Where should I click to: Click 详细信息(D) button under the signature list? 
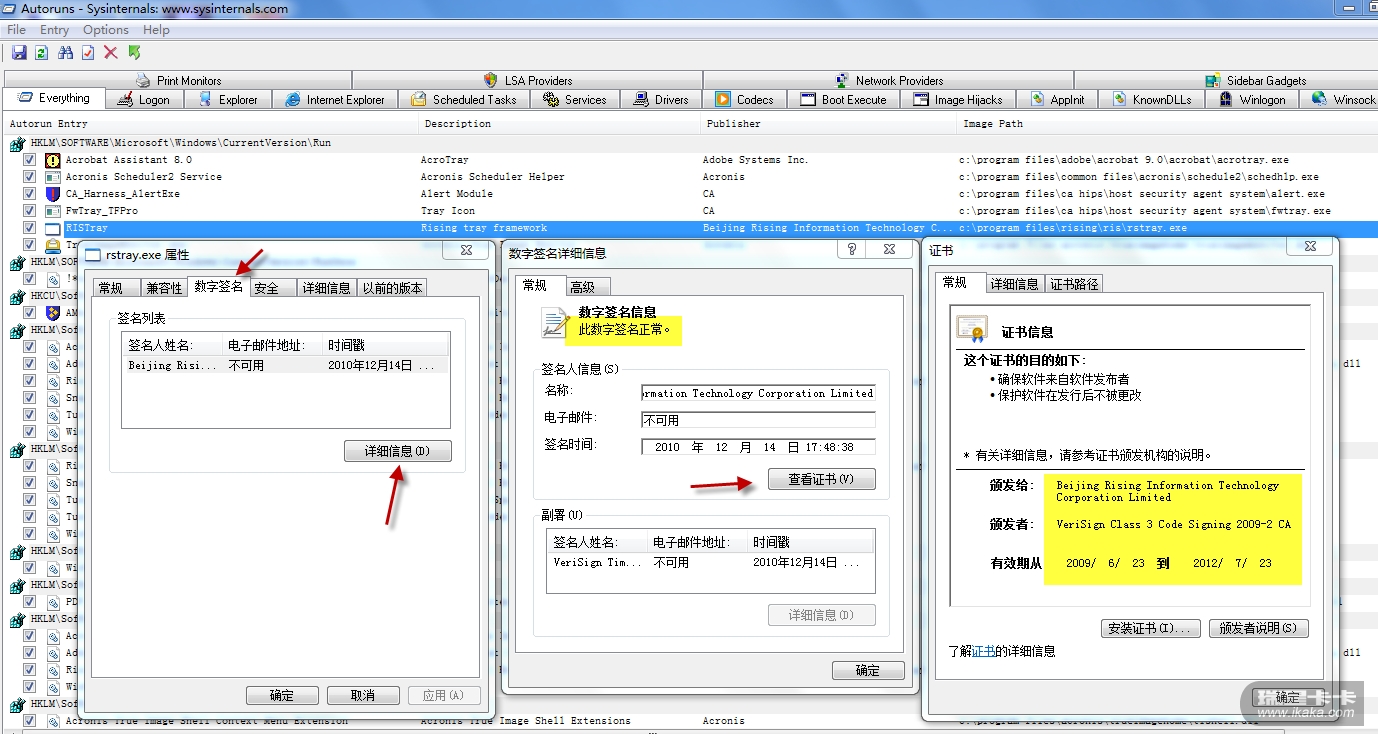pos(397,451)
